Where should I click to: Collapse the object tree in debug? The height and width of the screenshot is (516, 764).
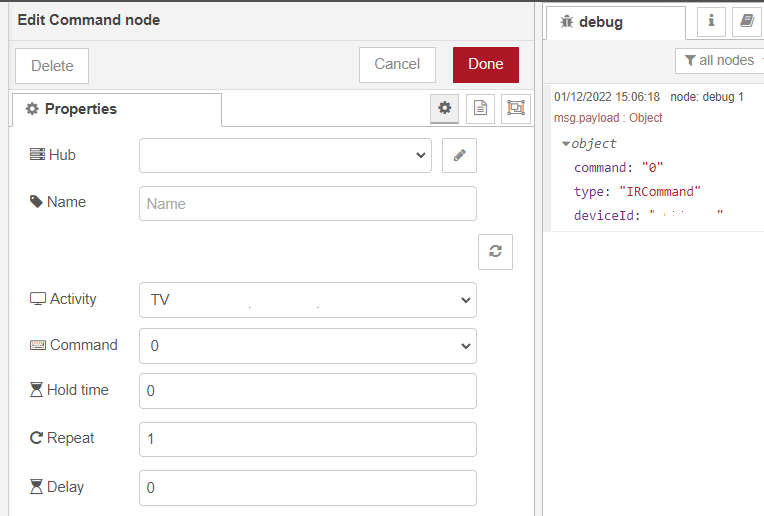[x=566, y=144]
